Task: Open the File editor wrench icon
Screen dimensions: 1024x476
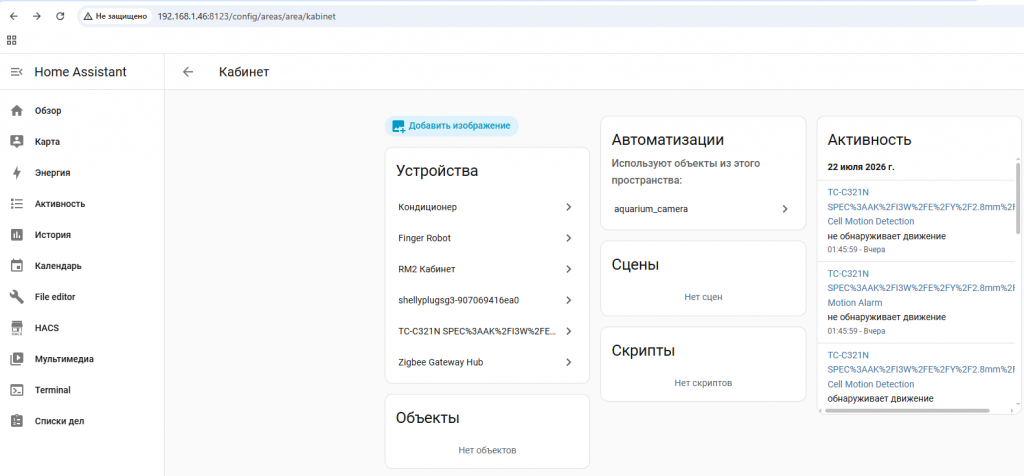Action: point(17,297)
